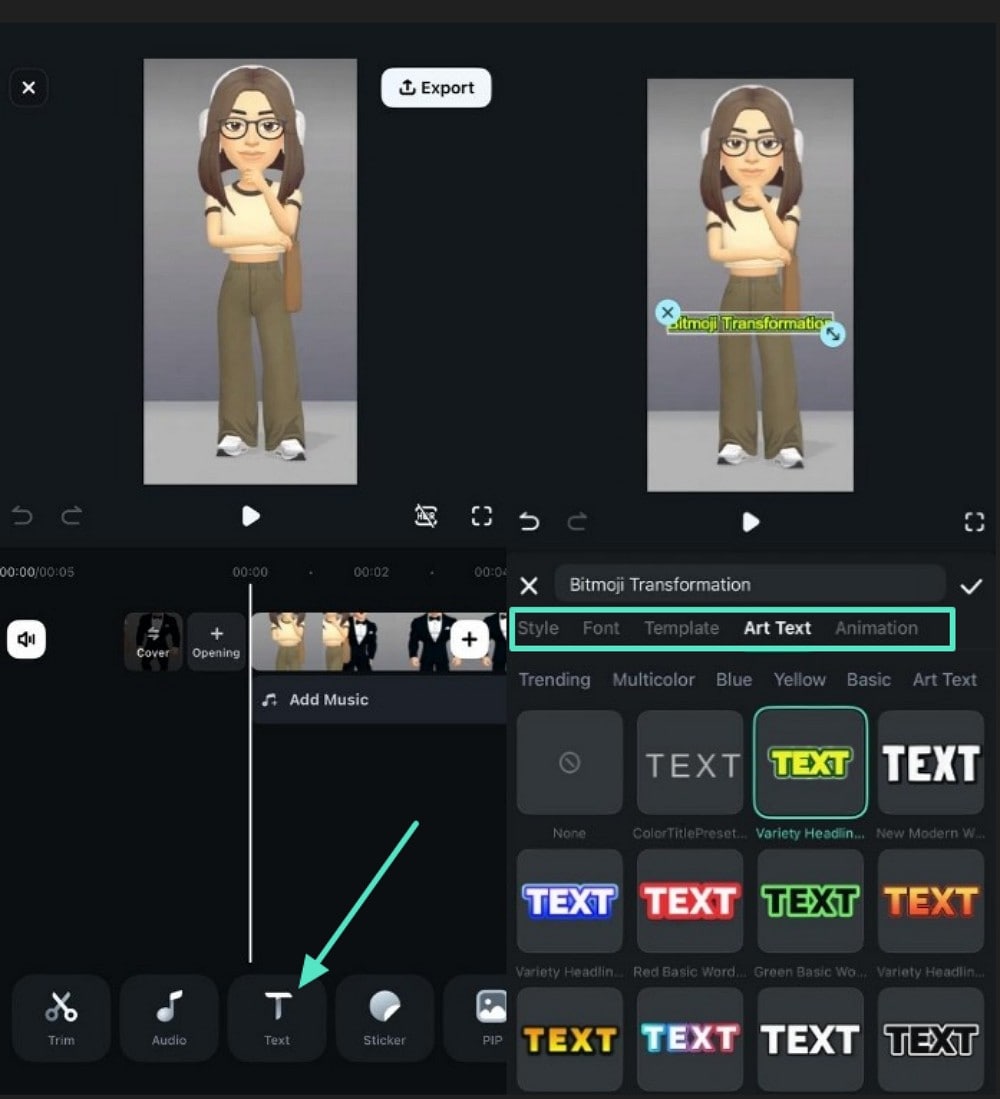1000x1099 pixels.
Task: Add an Opening clip to the timeline
Action: click(x=216, y=640)
